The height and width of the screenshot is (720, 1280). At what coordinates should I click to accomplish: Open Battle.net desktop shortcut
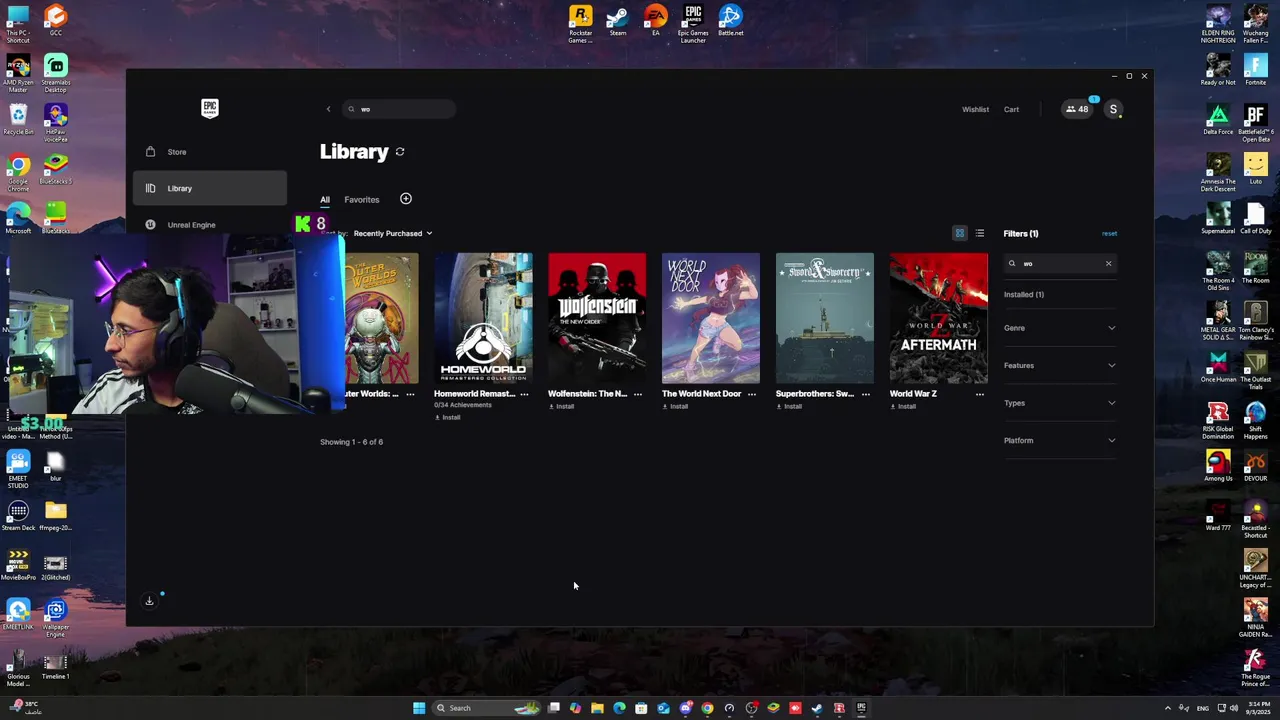731,22
